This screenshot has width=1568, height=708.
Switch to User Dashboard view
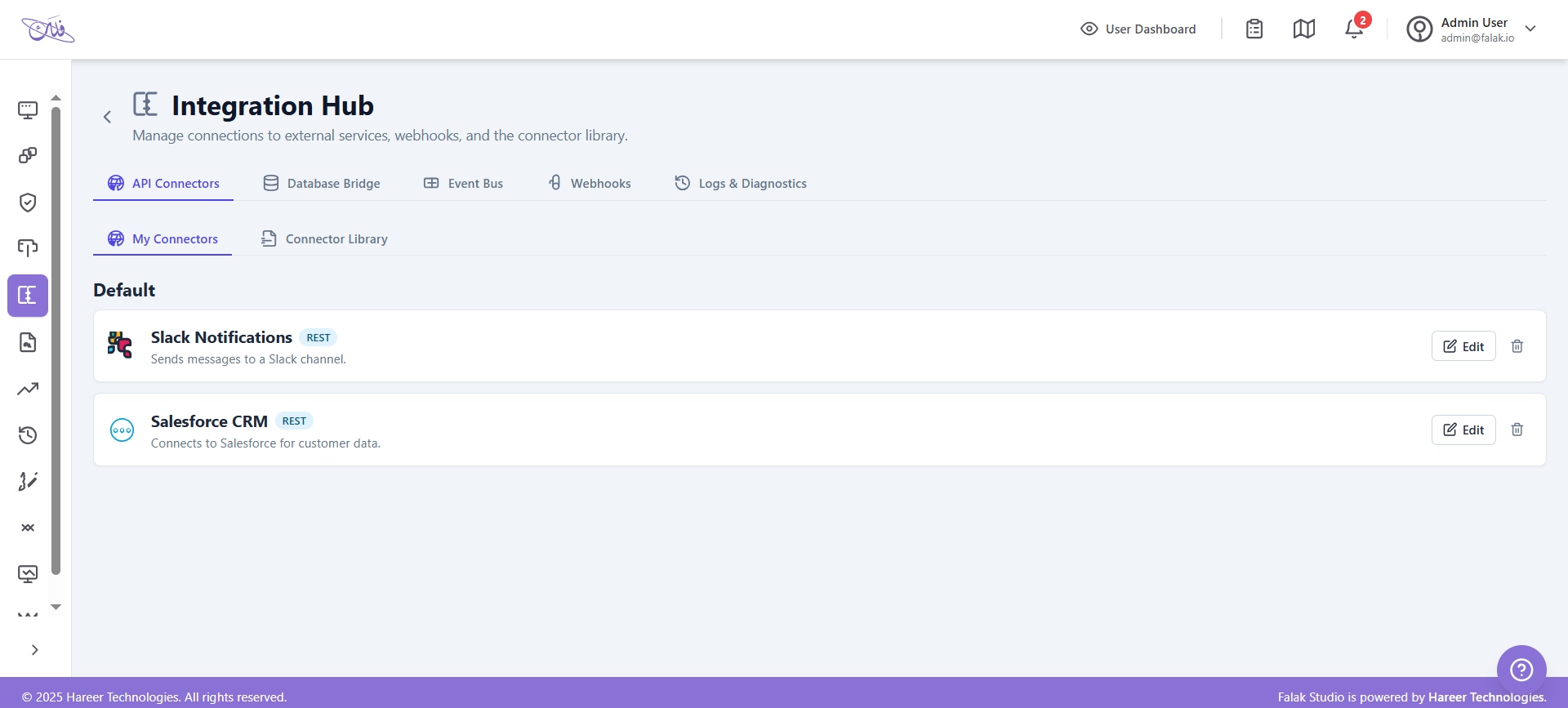(x=1138, y=29)
